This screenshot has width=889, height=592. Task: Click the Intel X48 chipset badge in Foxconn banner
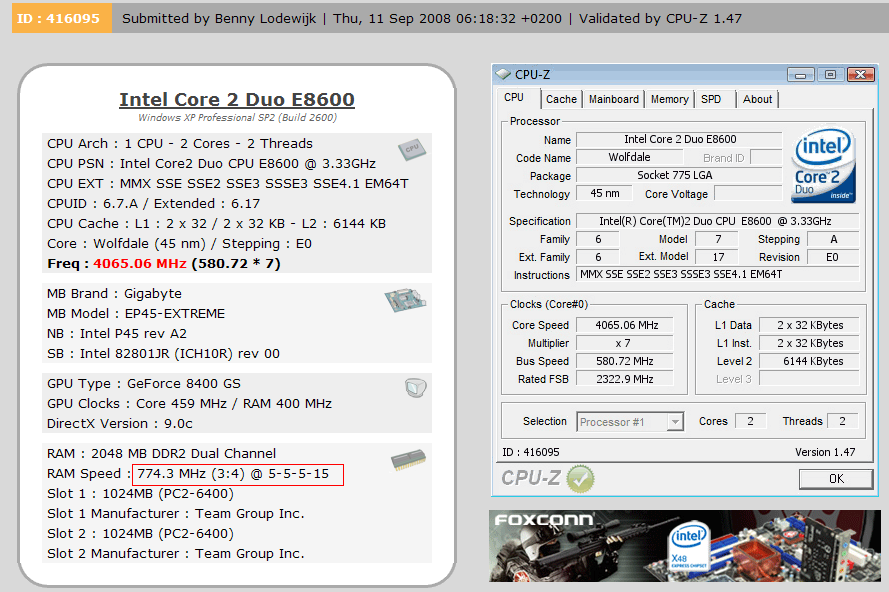click(689, 547)
